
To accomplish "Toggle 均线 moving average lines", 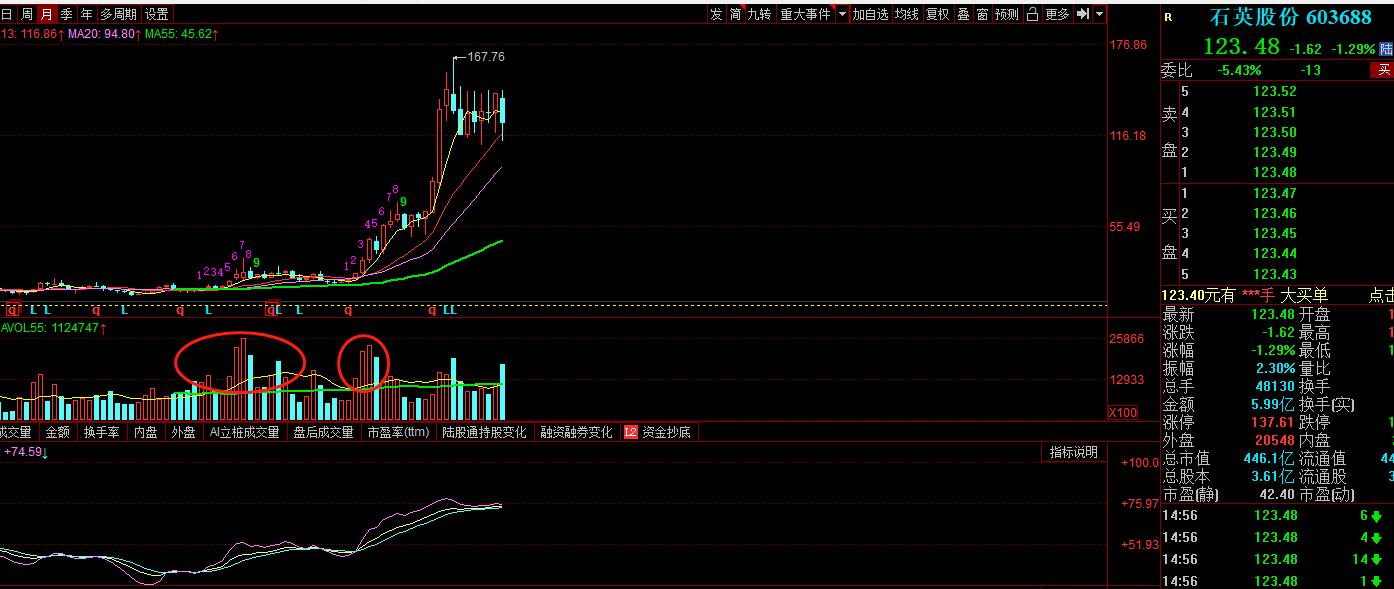I will (x=907, y=14).
